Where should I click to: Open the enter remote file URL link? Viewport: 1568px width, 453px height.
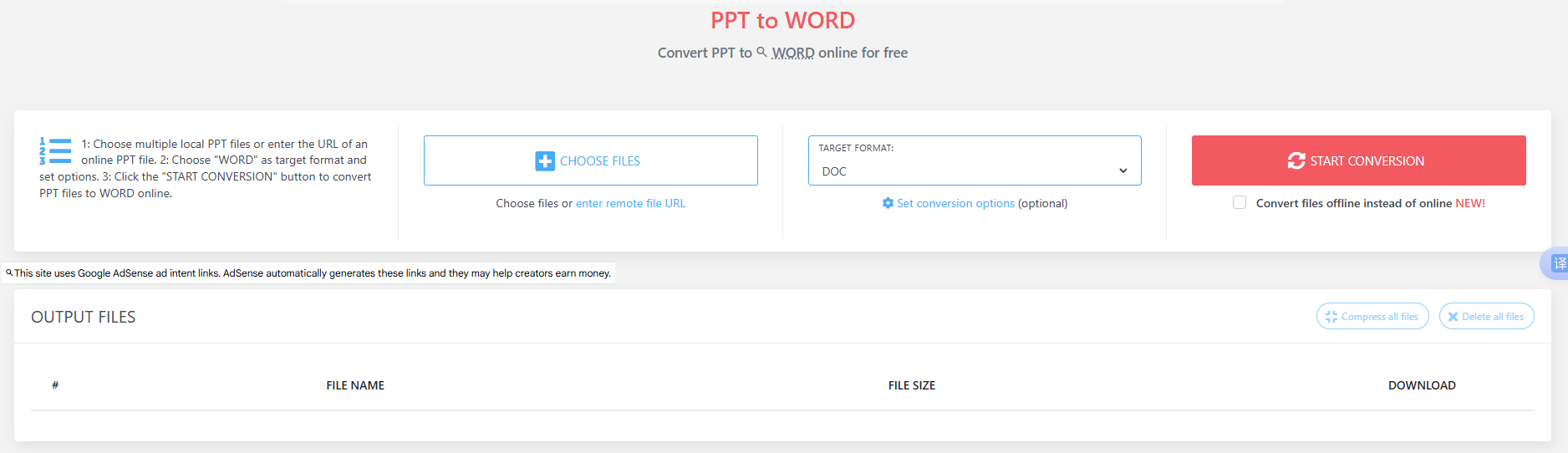tap(630, 203)
